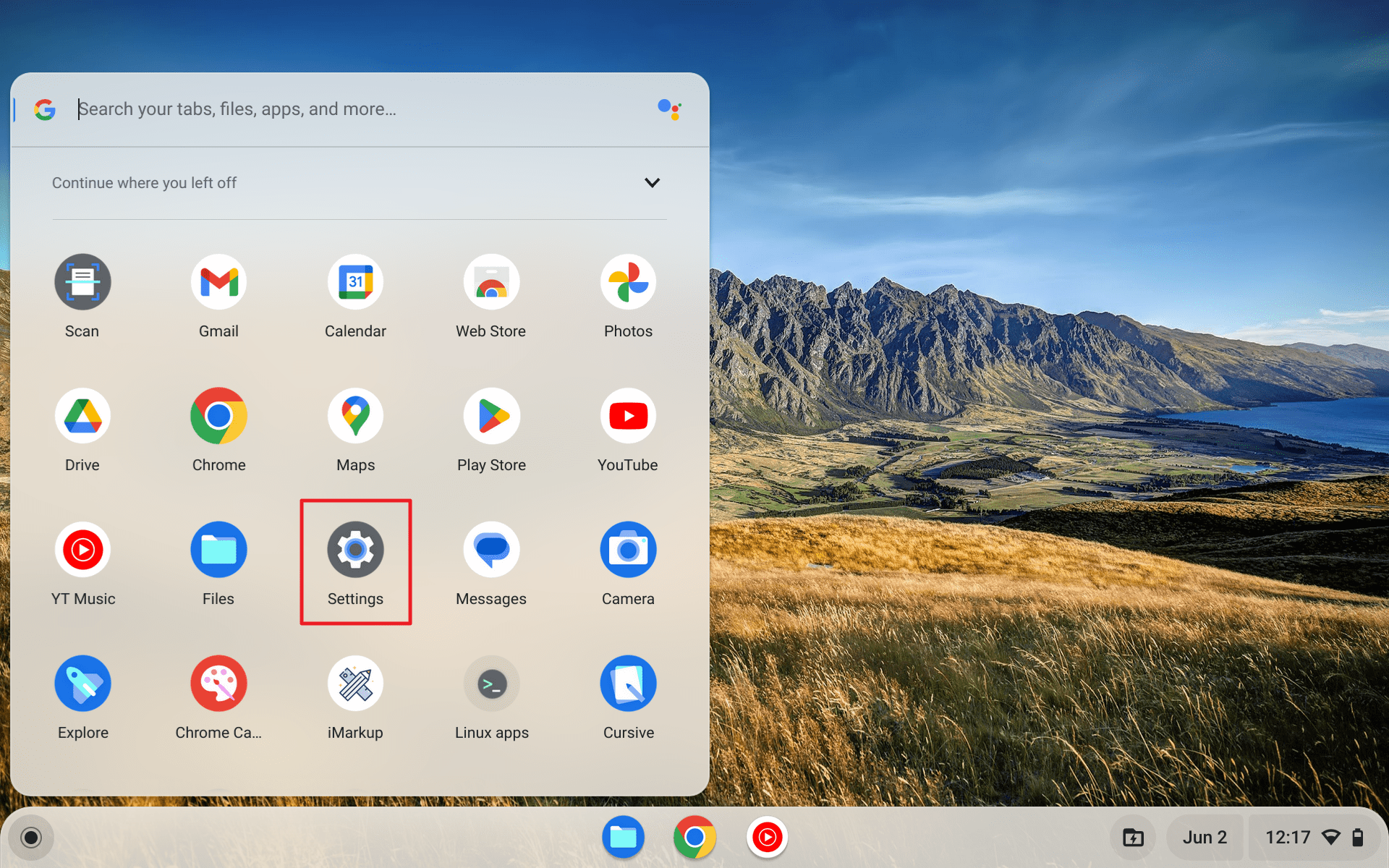
Task: Open YT Music from the shelf
Action: (x=767, y=838)
